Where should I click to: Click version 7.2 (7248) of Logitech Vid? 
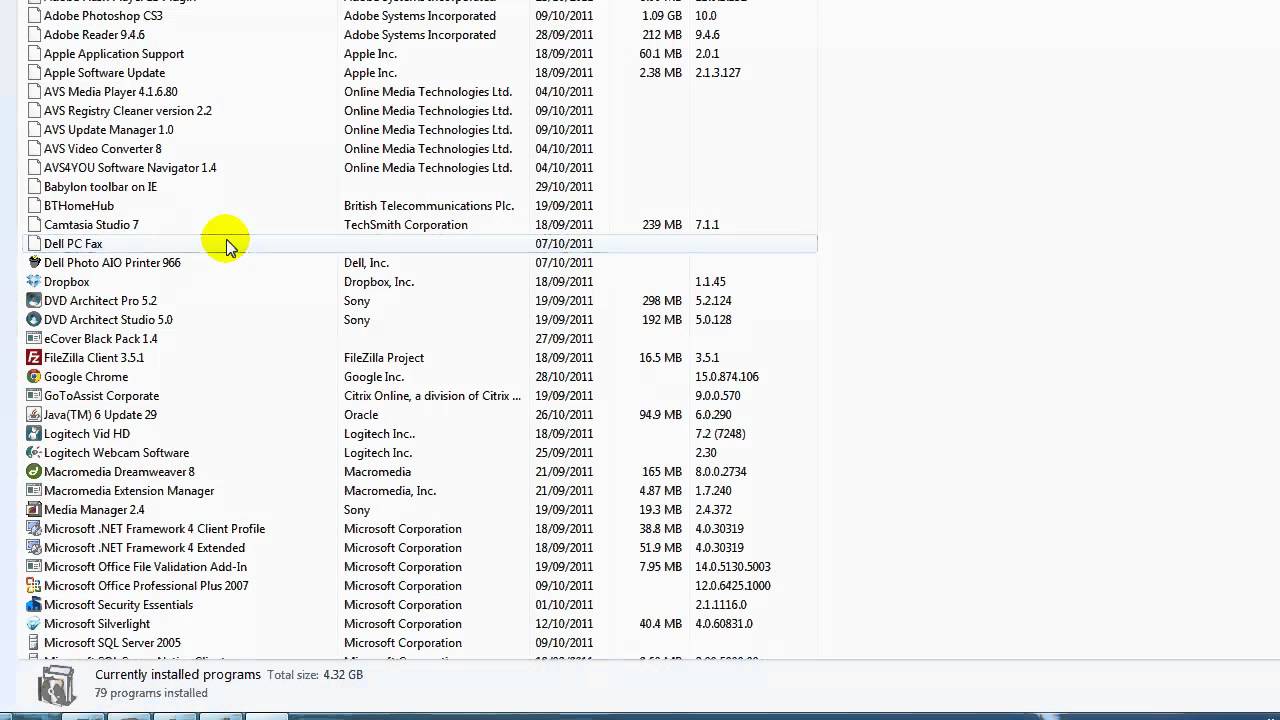click(x=720, y=434)
